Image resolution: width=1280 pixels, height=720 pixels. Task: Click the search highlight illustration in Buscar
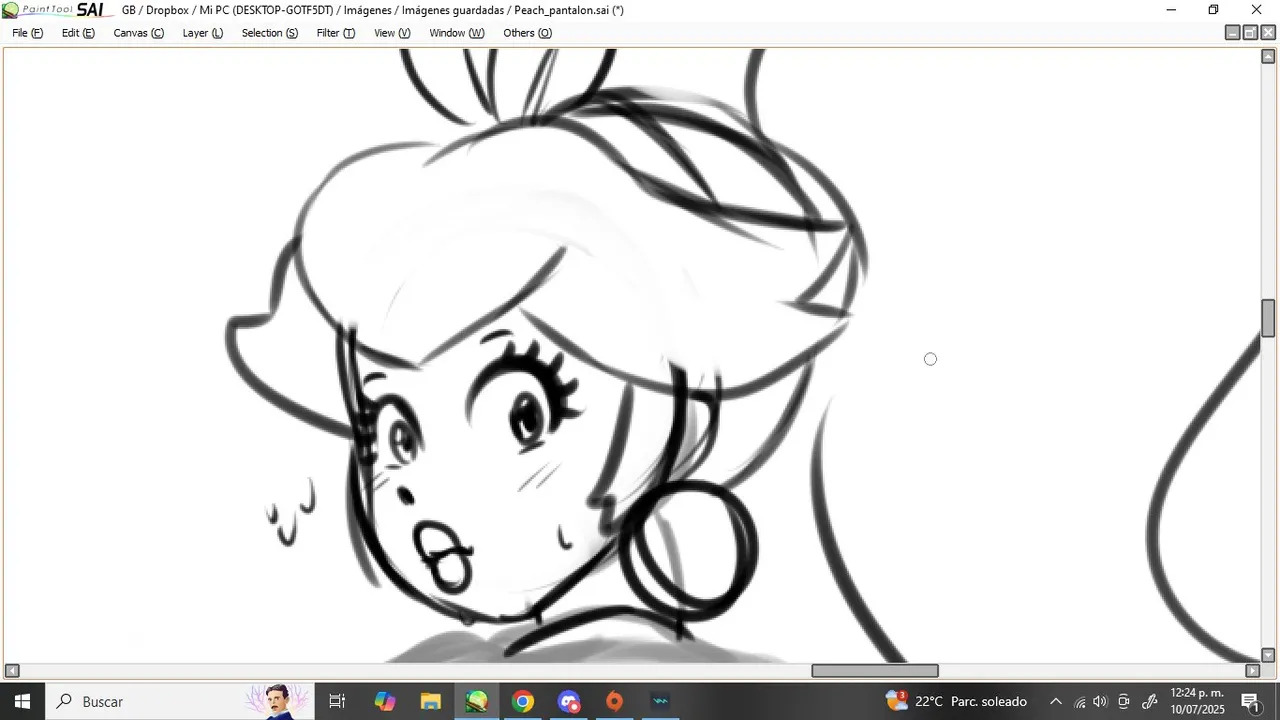tap(277, 701)
